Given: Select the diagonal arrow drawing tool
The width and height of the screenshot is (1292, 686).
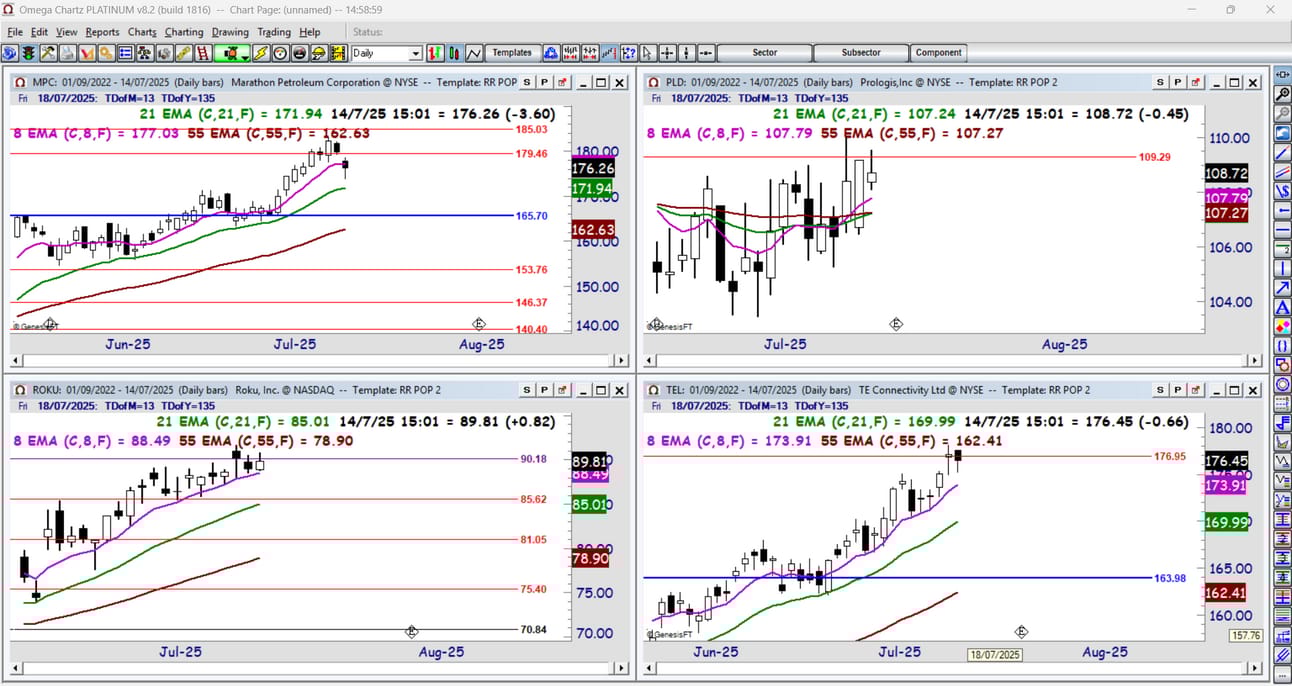Looking at the screenshot, I should 1281,290.
